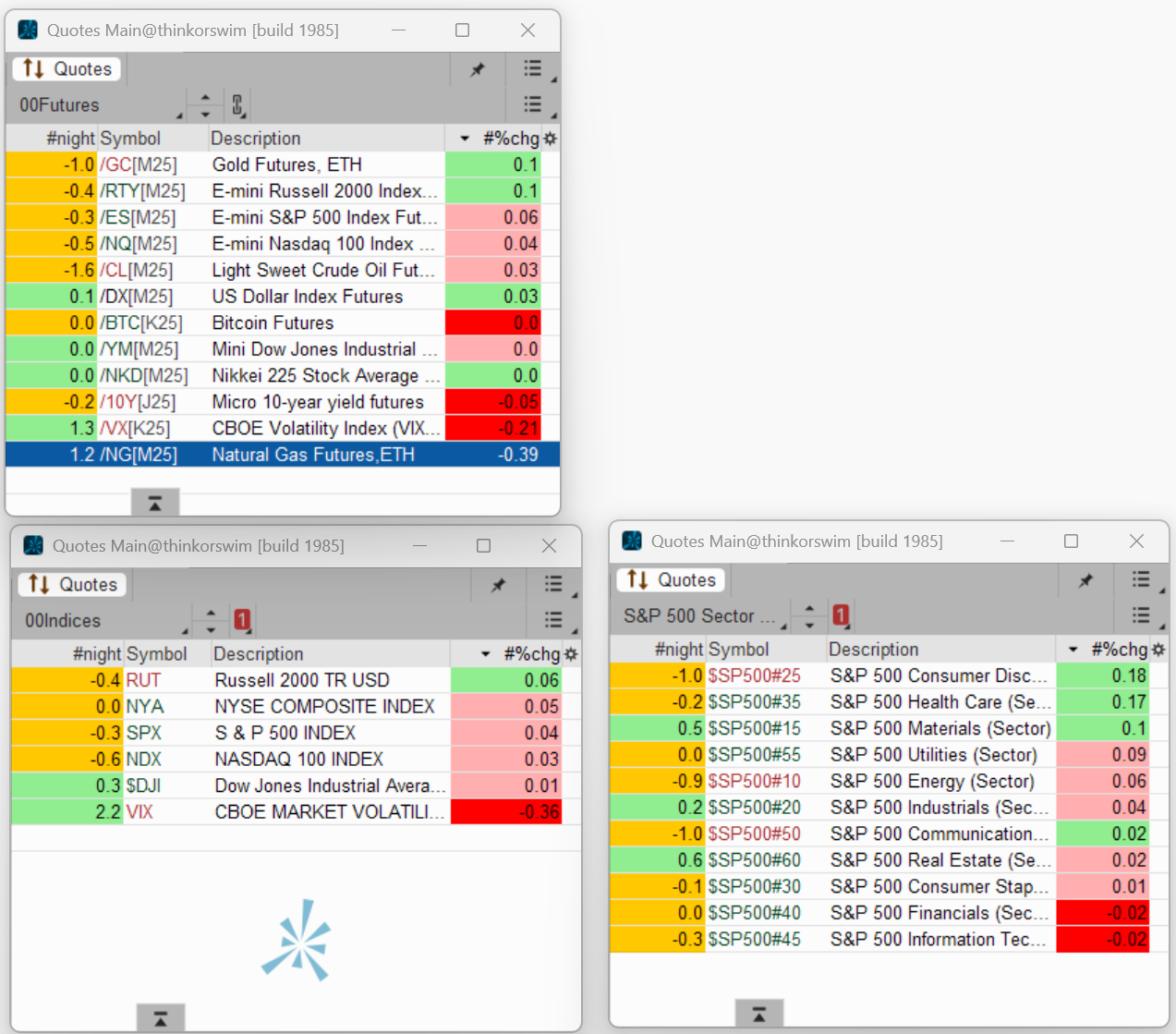This screenshot has height=1034, width=1176.
Task: Select /GC[M25] Gold Futures row
Action: point(283,164)
